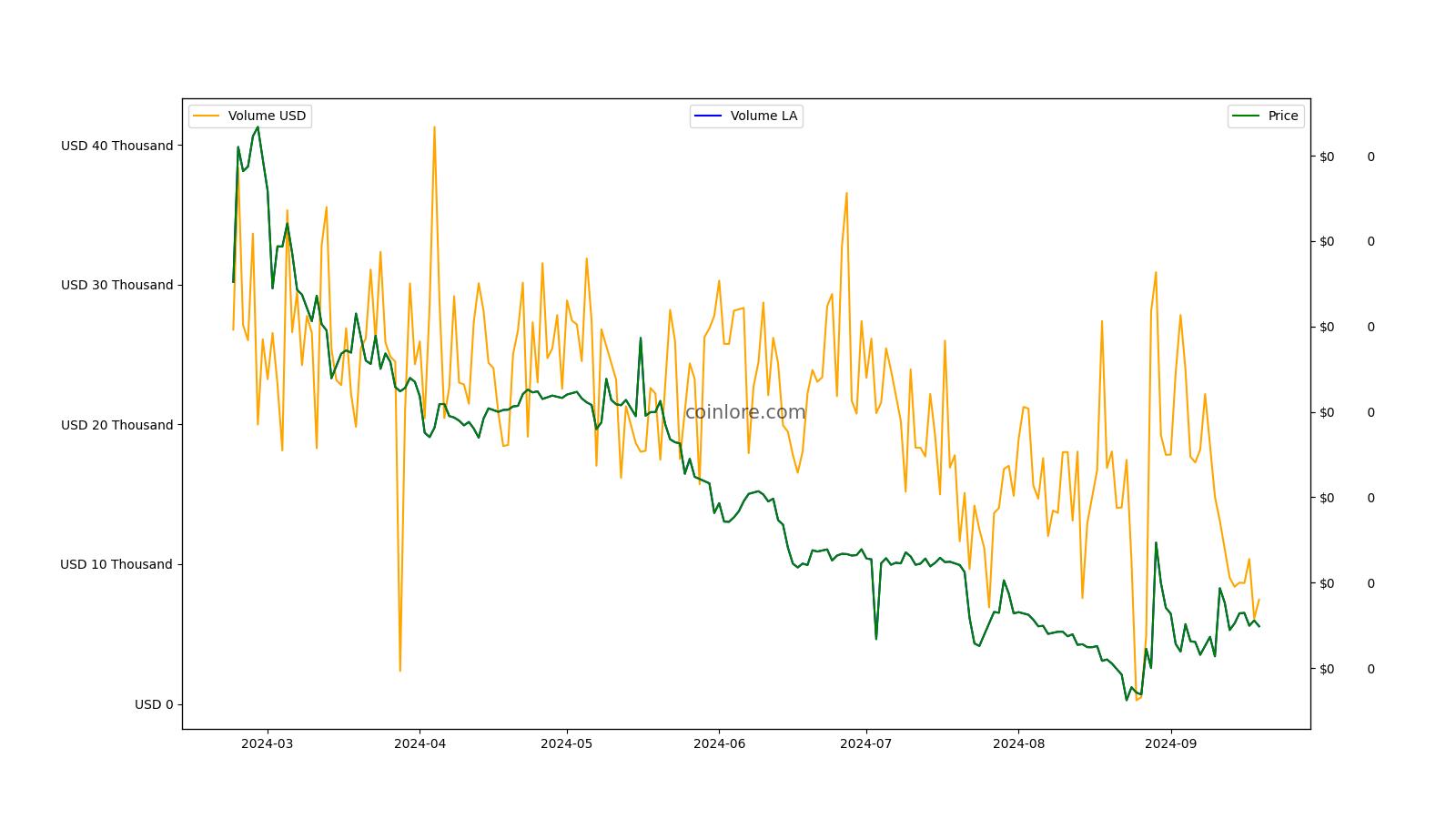The height and width of the screenshot is (819, 1456).
Task: Select the USD 0 axis label
Action: click(x=154, y=704)
